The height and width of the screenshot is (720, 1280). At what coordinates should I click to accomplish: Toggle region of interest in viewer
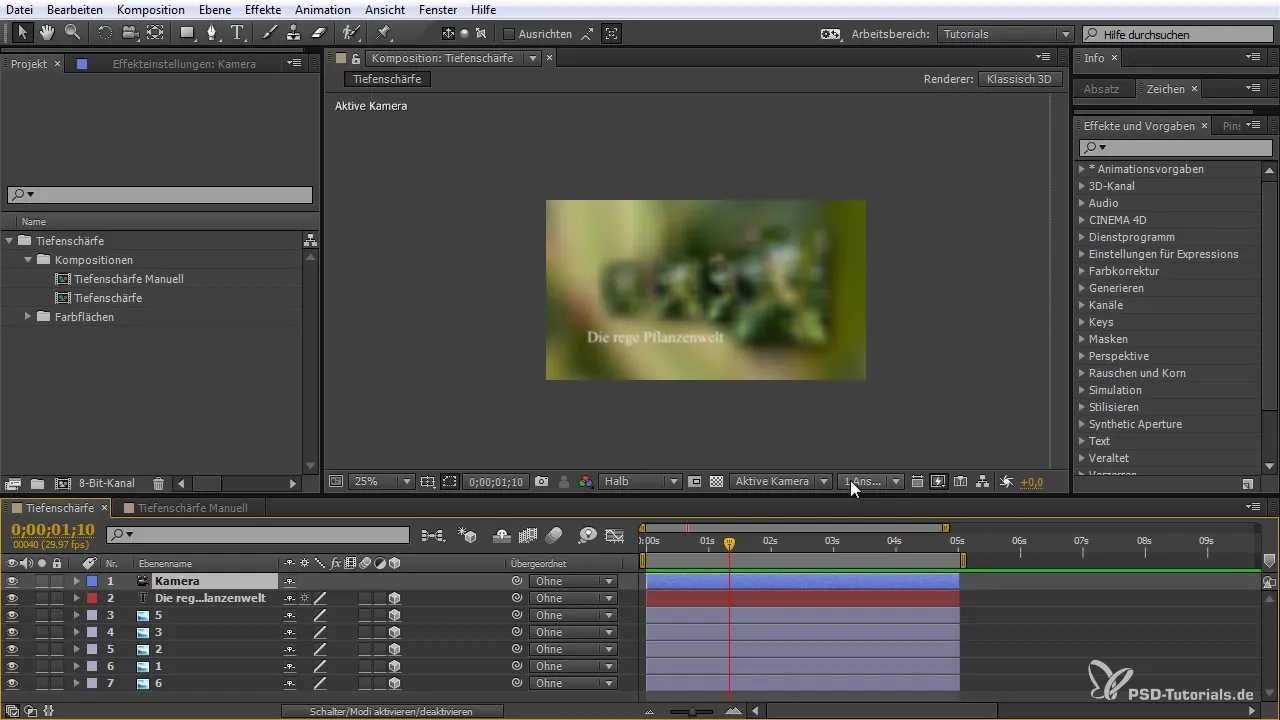695,481
